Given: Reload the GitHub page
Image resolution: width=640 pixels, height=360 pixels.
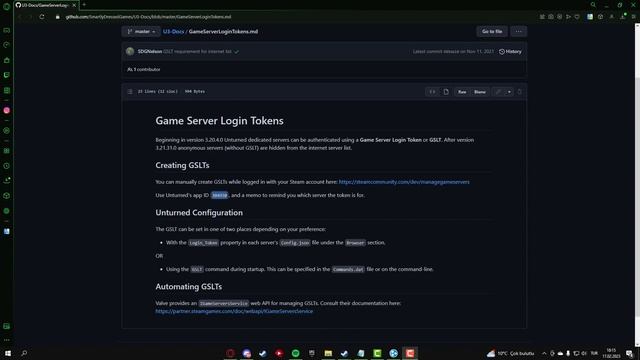Looking at the screenshot, I should pos(42,17).
